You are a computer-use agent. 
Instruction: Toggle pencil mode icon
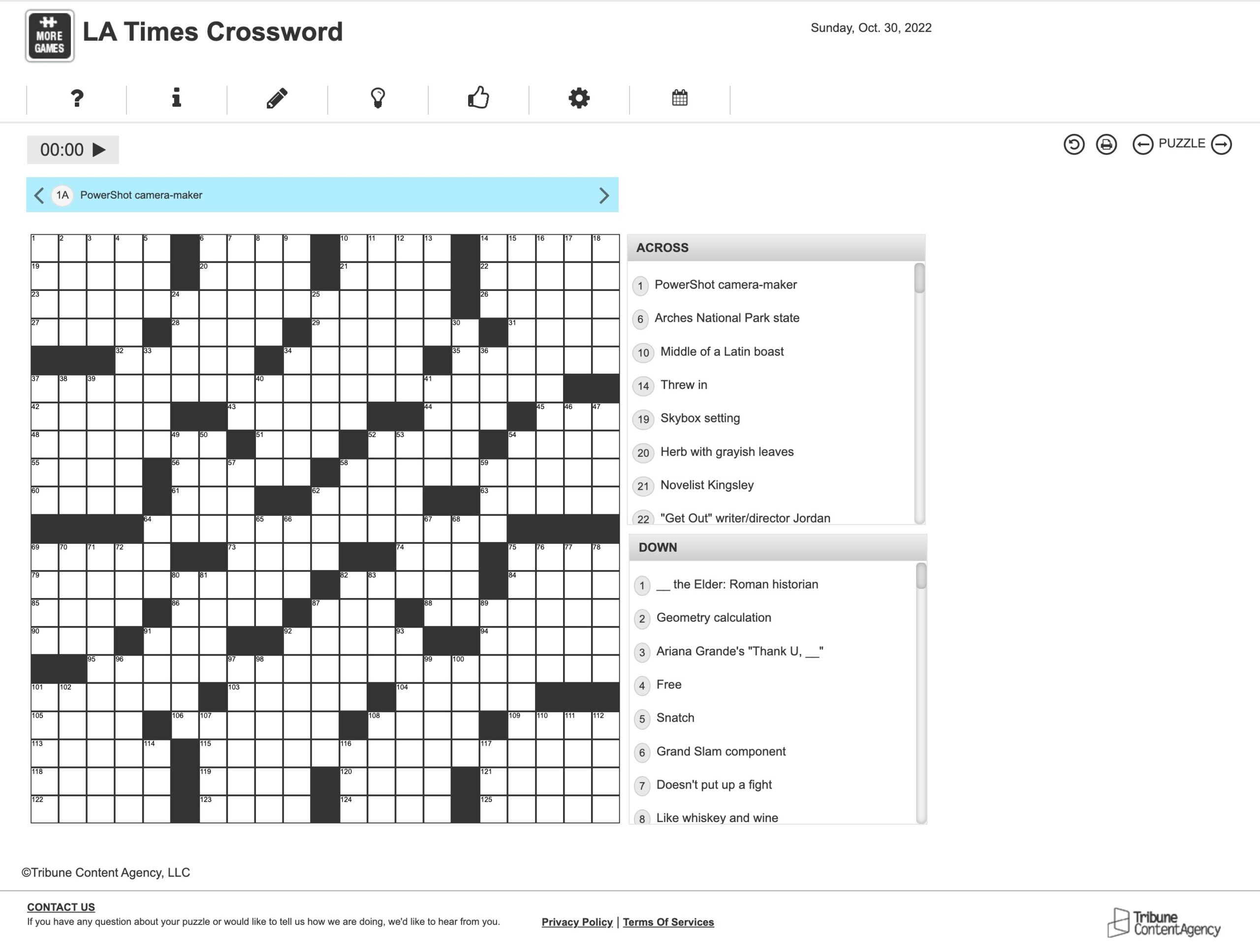tap(277, 98)
